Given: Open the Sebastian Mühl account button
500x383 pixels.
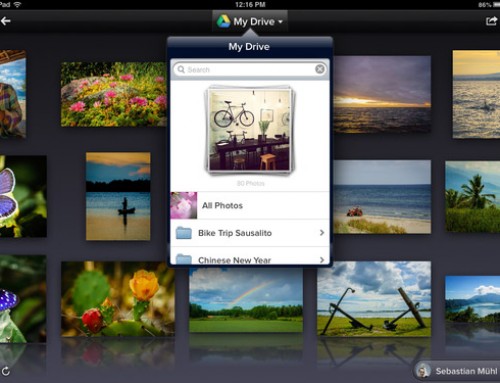Looking at the screenshot, I should [x=457, y=371].
